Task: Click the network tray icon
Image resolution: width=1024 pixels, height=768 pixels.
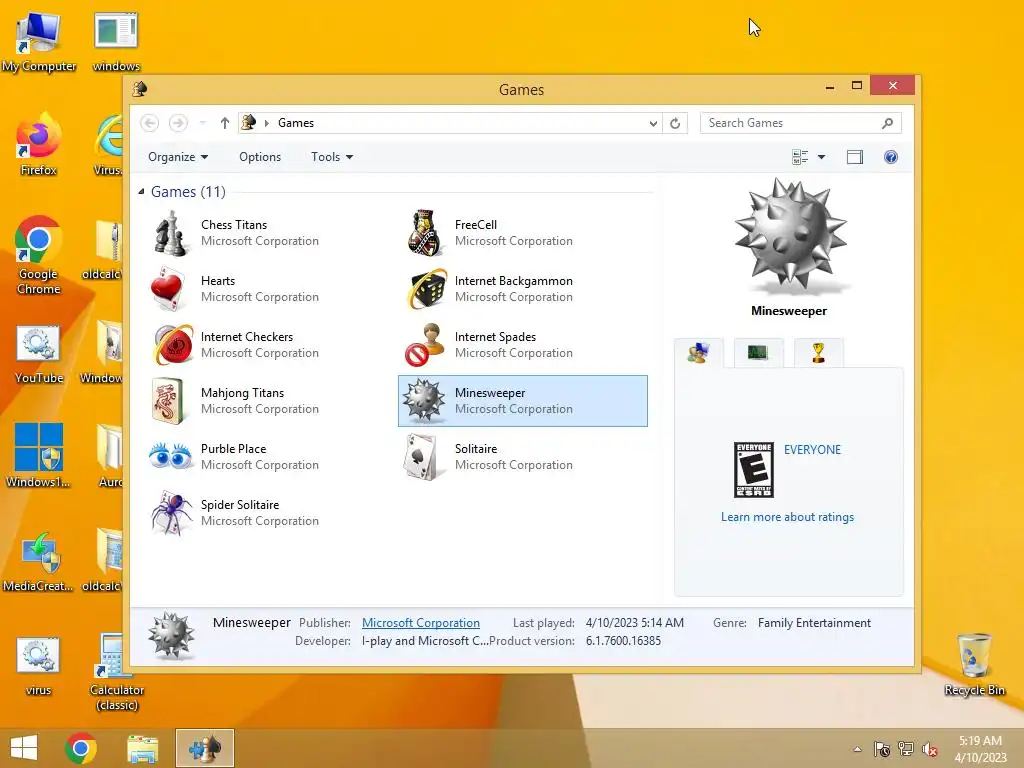Action: coord(906,749)
